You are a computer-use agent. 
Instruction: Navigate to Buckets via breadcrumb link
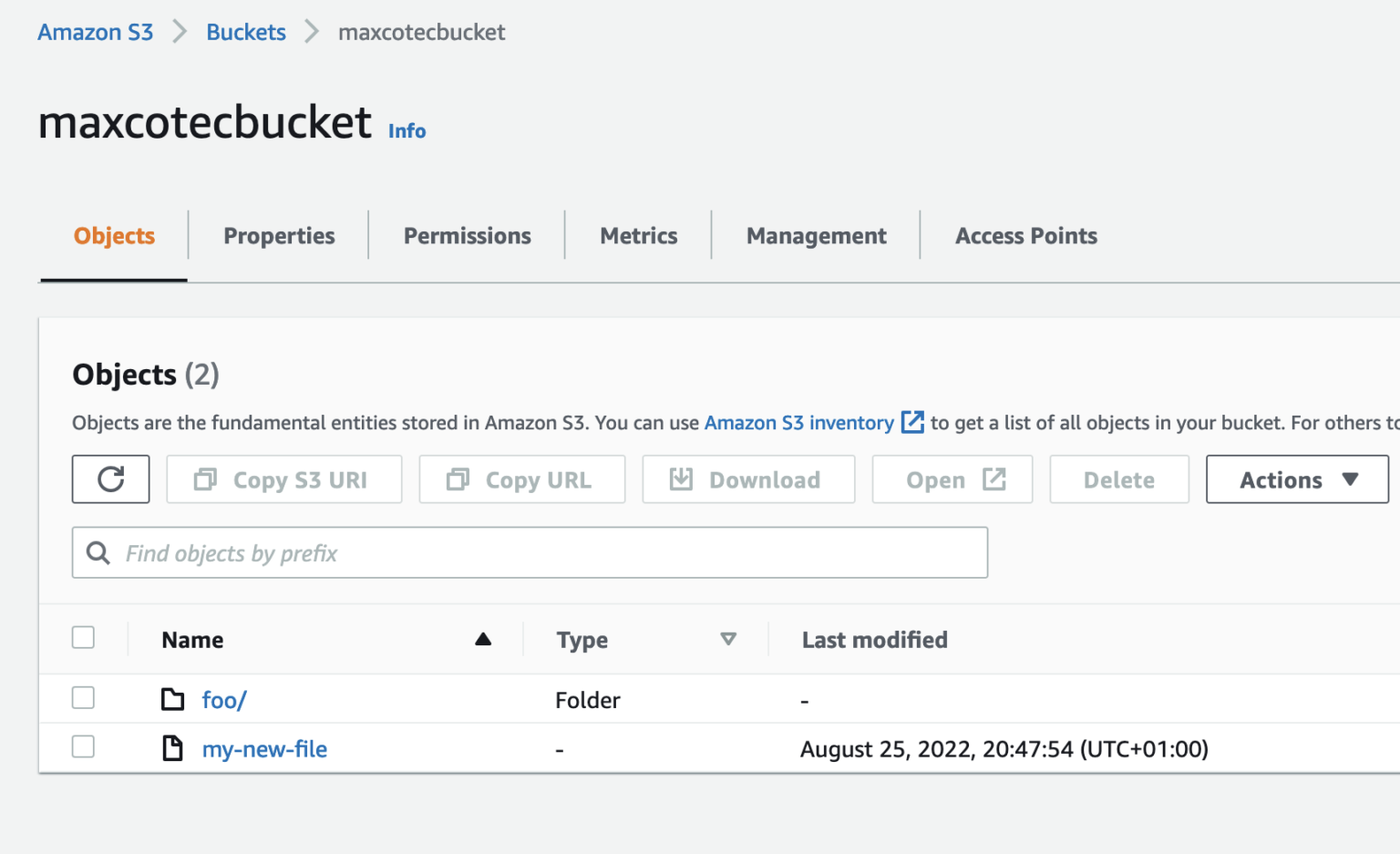point(245,32)
